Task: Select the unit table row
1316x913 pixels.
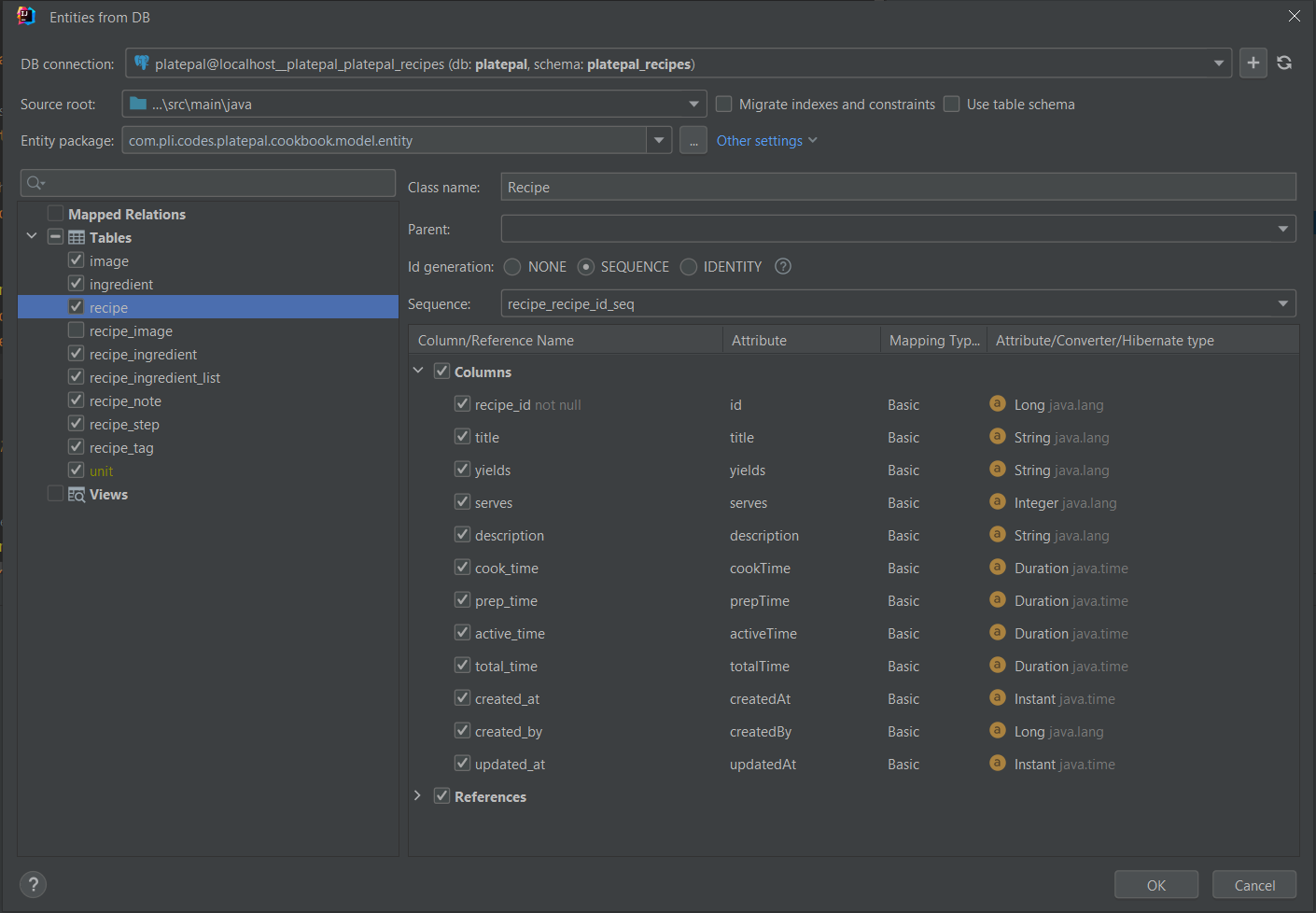Action: (208, 471)
